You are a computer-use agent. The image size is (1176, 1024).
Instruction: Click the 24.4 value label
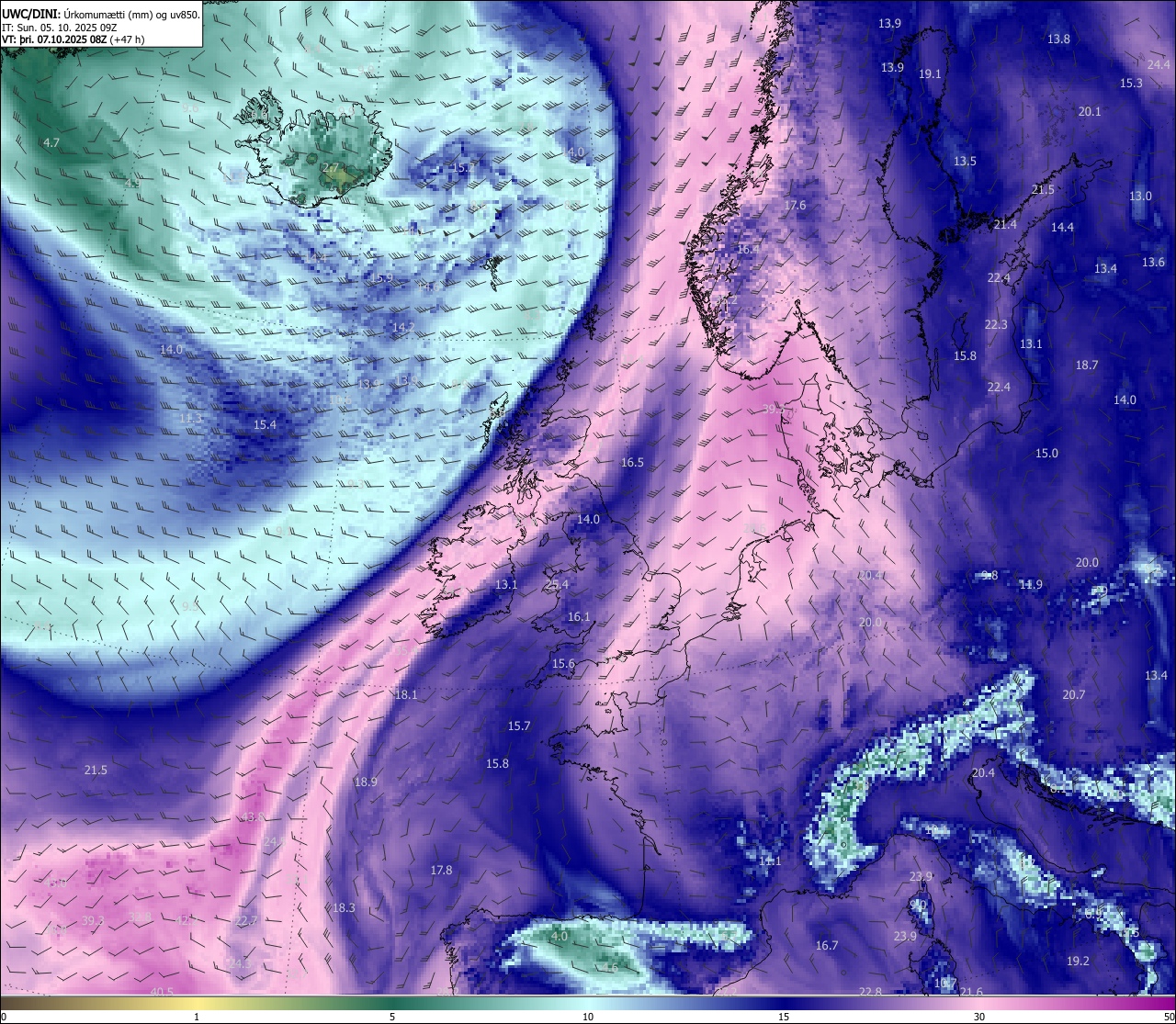(1159, 65)
